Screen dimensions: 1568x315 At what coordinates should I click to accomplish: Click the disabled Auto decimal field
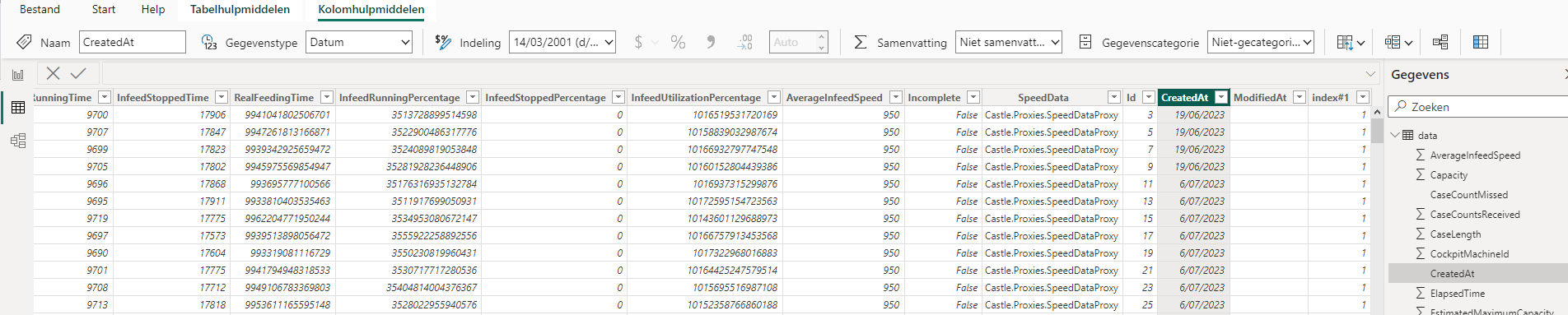pos(799,42)
